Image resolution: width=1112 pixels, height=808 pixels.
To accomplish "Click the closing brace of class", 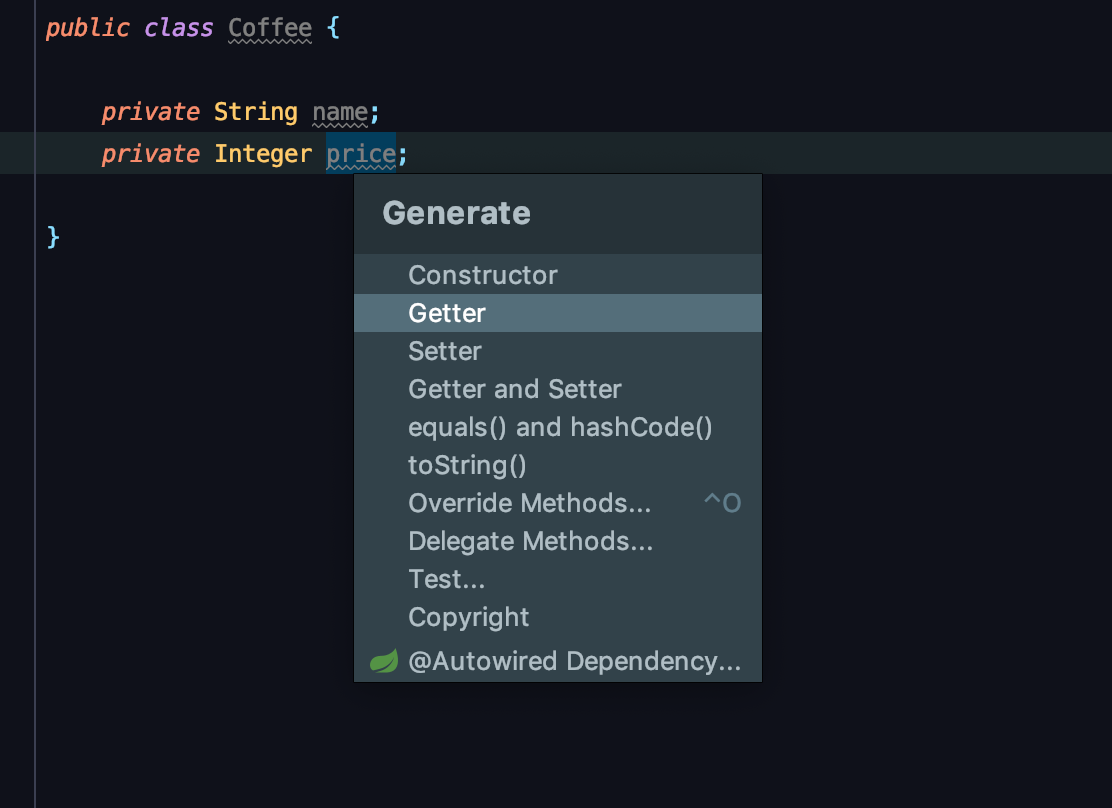I will [x=54, y=238].
